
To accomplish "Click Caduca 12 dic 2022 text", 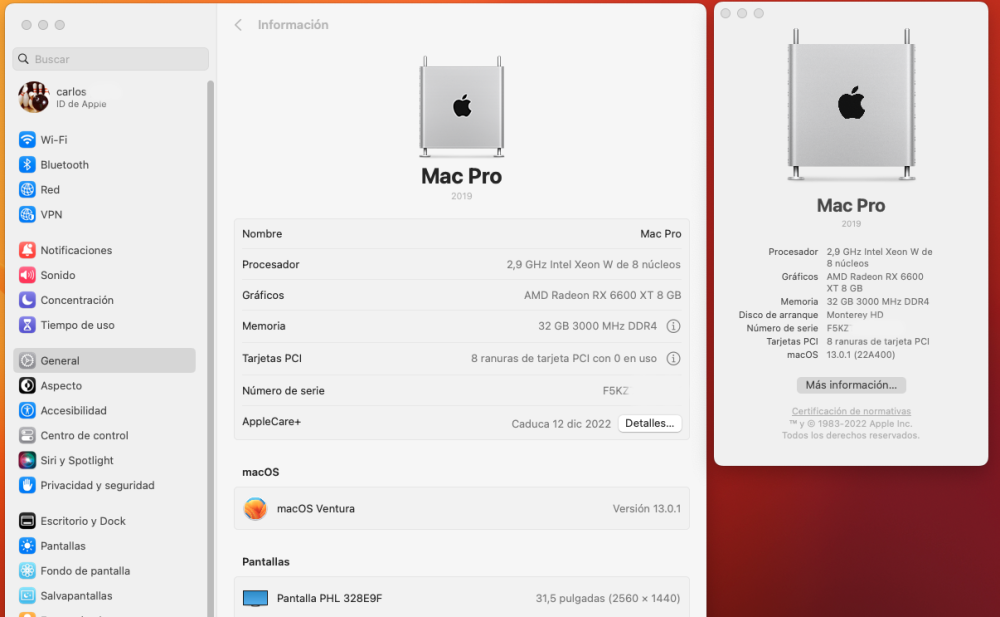I will click(561, 423).
